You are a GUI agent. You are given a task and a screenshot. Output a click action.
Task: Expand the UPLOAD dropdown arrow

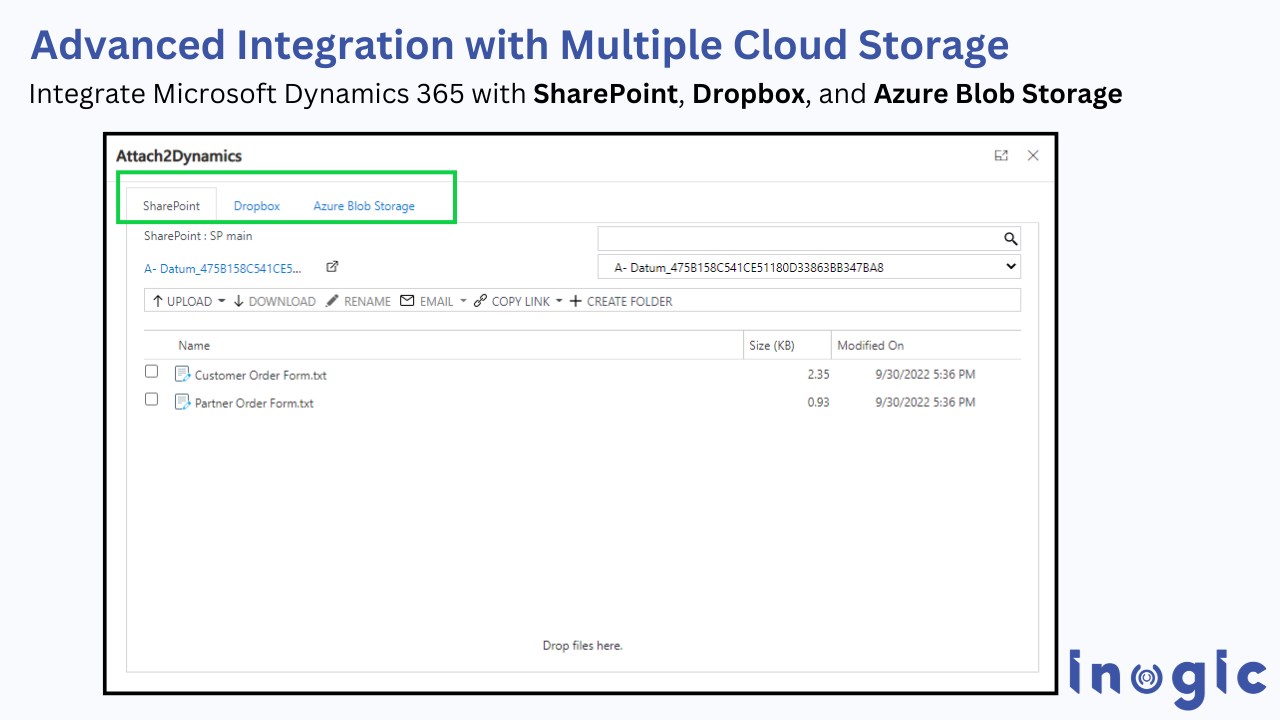point(222,301)
